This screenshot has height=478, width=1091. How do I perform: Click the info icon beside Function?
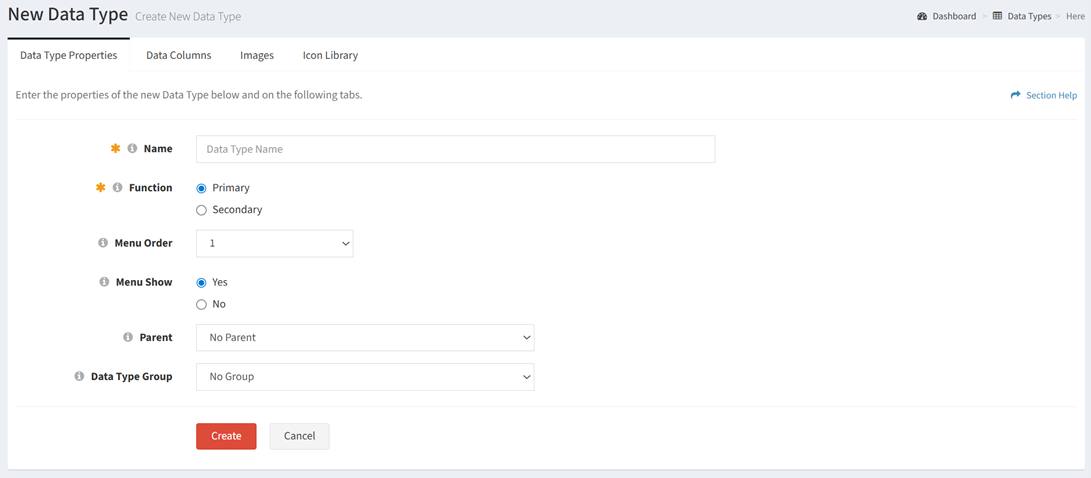click(118, 188)
